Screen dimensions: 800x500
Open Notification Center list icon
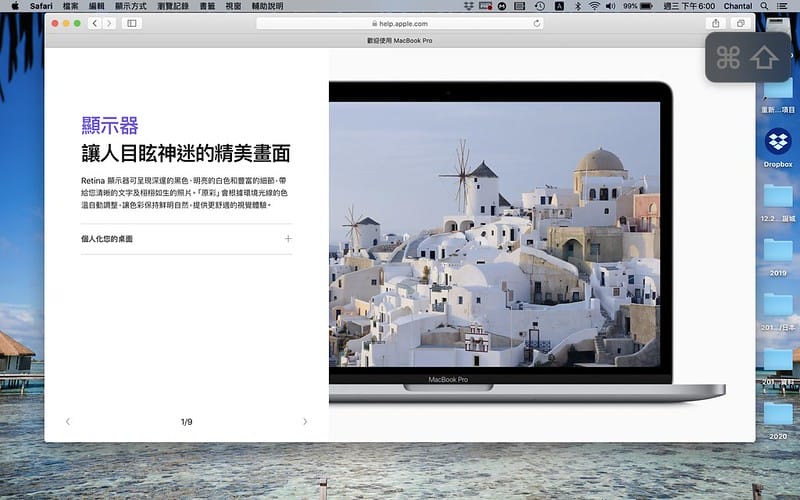(x=781, y=6)
